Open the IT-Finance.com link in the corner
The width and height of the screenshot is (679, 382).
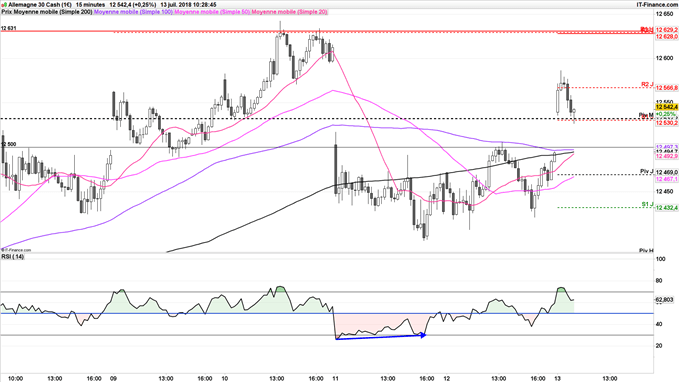657,5
